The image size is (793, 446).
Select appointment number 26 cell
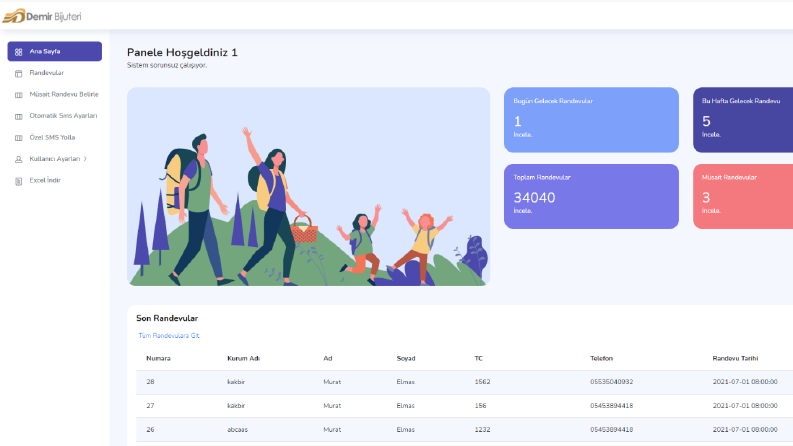click(x=150, y=430)
